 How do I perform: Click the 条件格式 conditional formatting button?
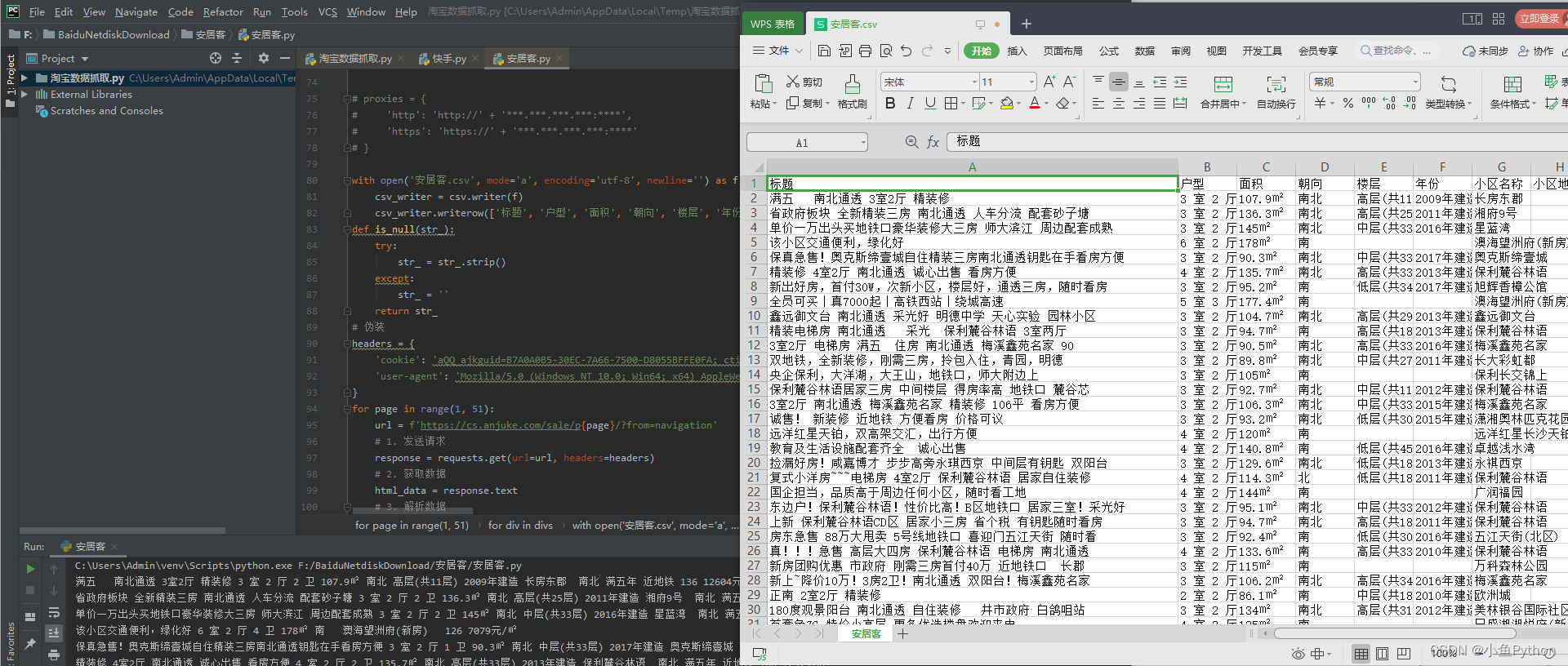[1512, 91]
